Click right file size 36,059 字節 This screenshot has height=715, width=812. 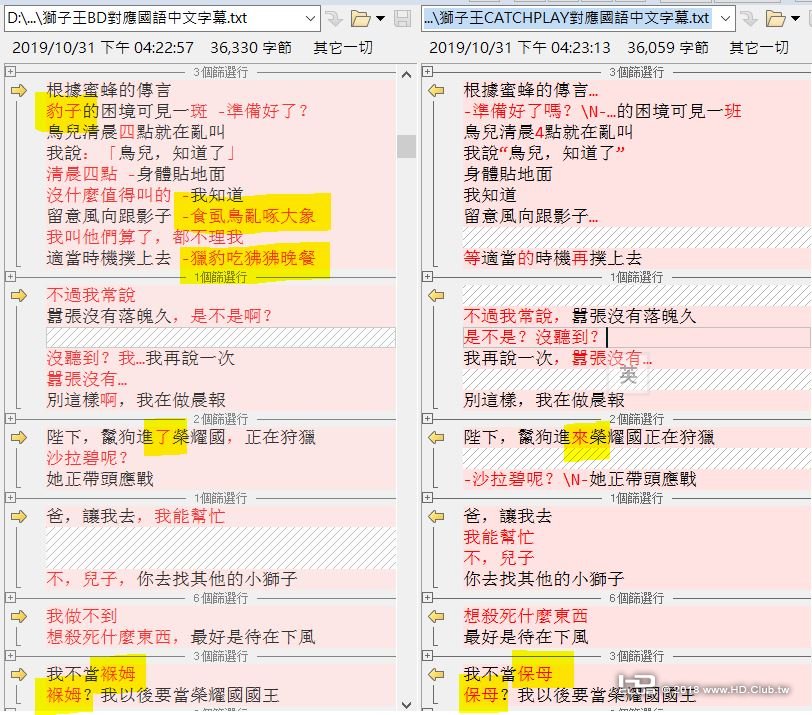[x=668, y=48]
